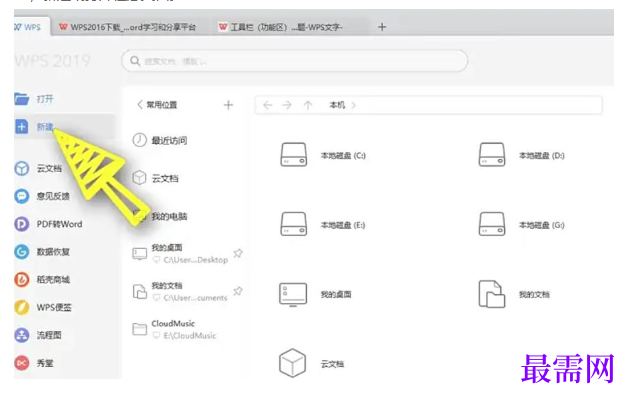The width and height of the screenshot is (633, 400).
Task: Click the 打开 folder icon in sidebar
Action: point(21,99)
